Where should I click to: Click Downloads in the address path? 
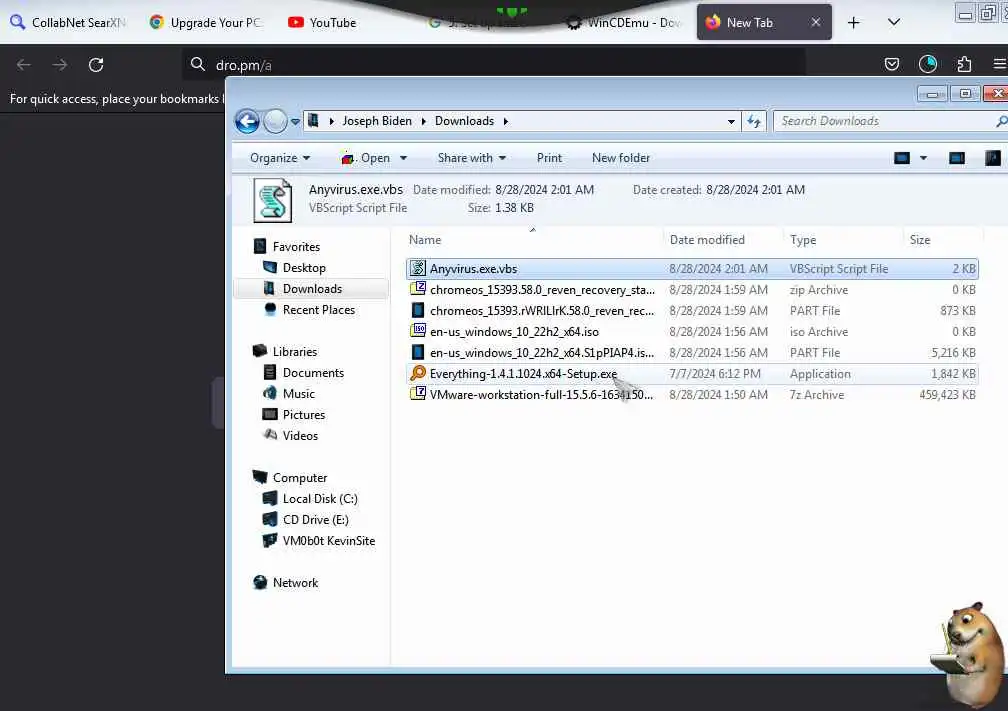click(x=464, y=121)
